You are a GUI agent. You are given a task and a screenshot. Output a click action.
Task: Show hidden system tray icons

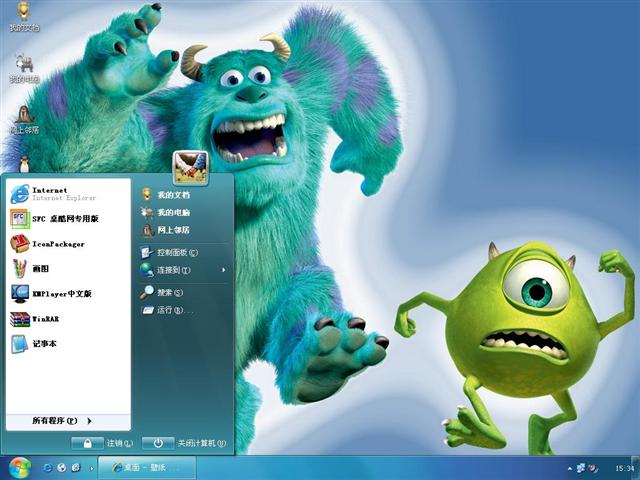click(569, 469)
